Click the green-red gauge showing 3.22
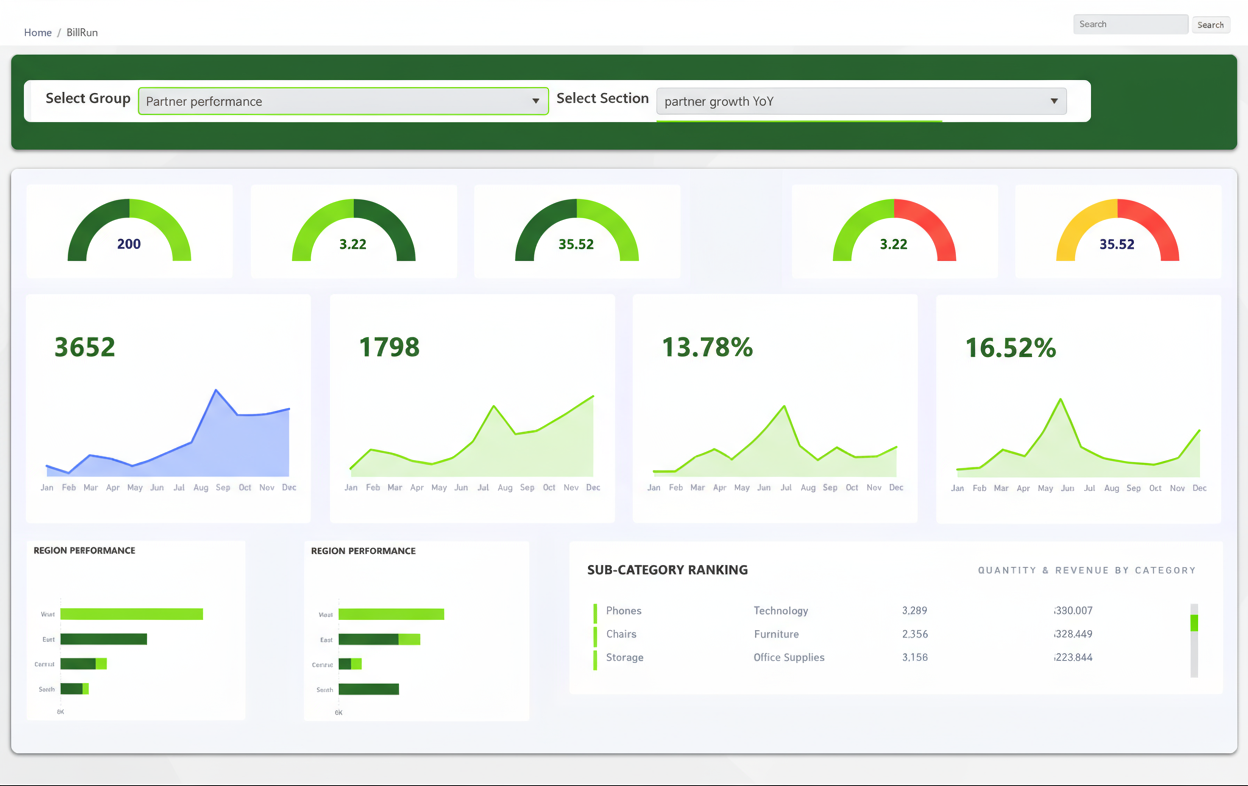This screenshot has height=786, width=1248. pos(894,232)
